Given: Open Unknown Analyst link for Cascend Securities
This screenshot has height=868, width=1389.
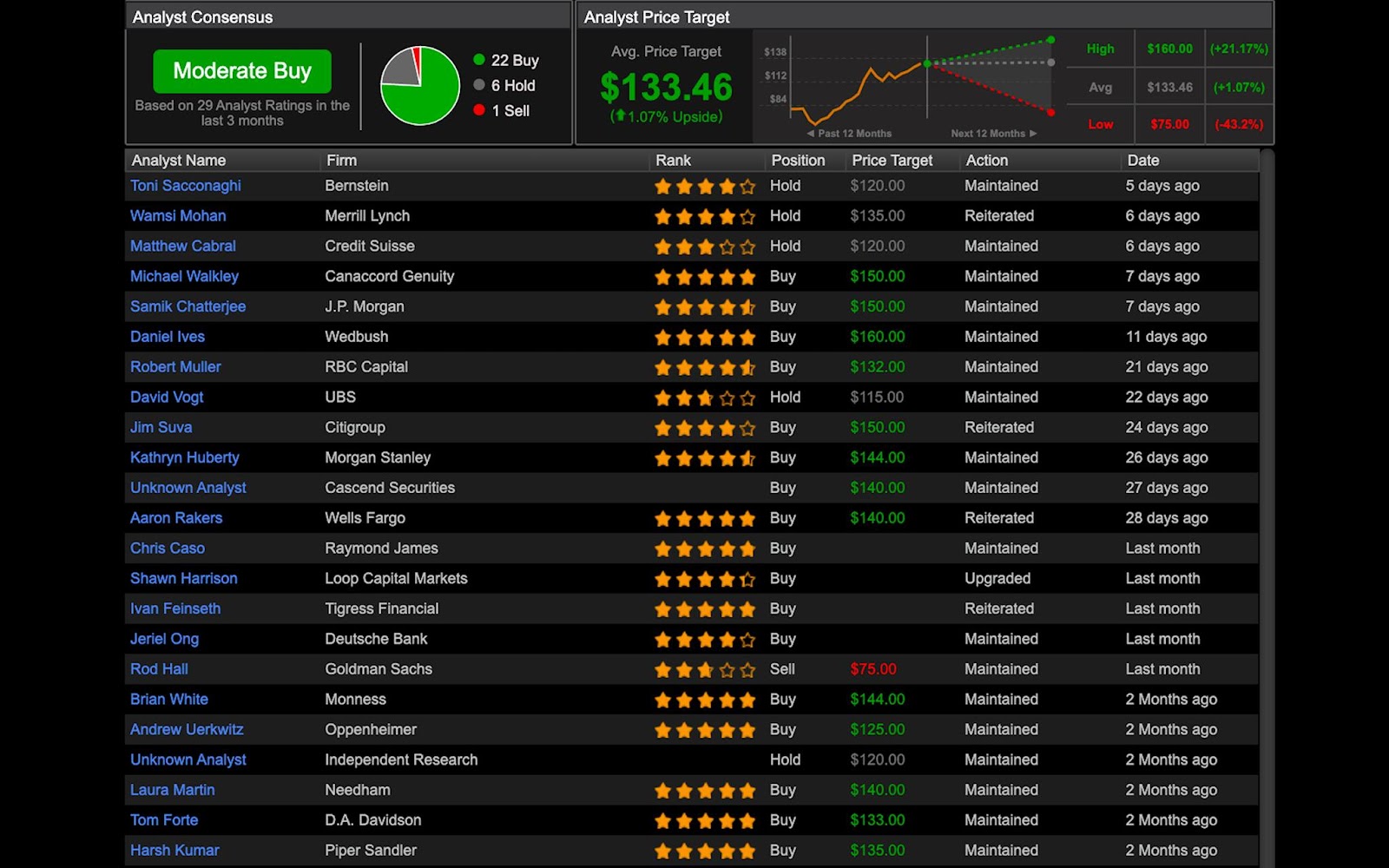Looking at the screenshot, I should pyautogui.click(x=188, y=488).
